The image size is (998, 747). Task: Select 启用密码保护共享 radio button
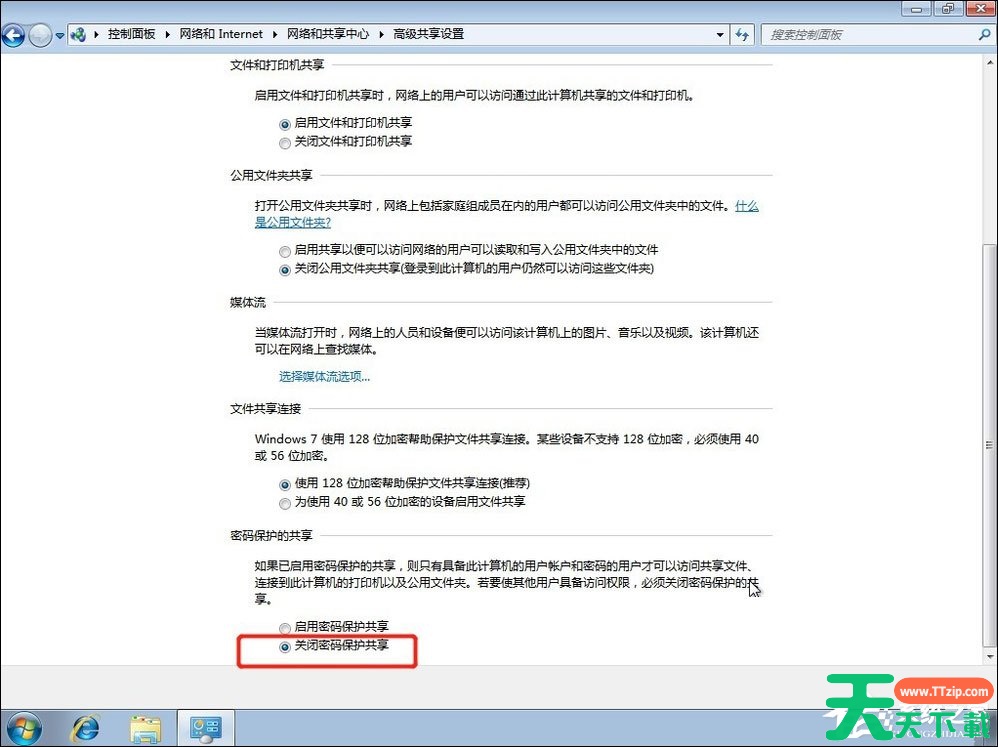coord(285,628)
